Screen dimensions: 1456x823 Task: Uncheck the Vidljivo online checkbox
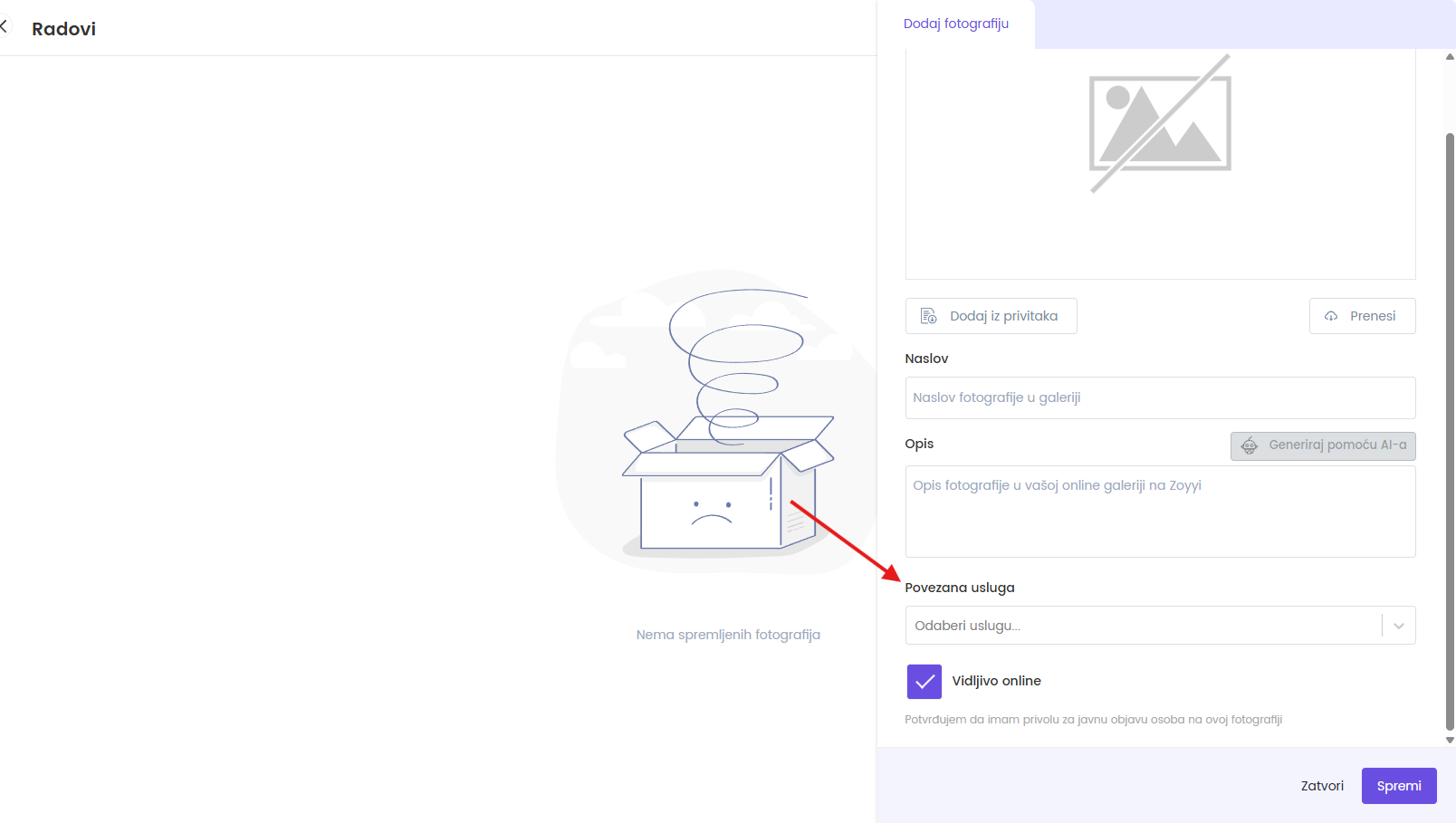(924, 681)
